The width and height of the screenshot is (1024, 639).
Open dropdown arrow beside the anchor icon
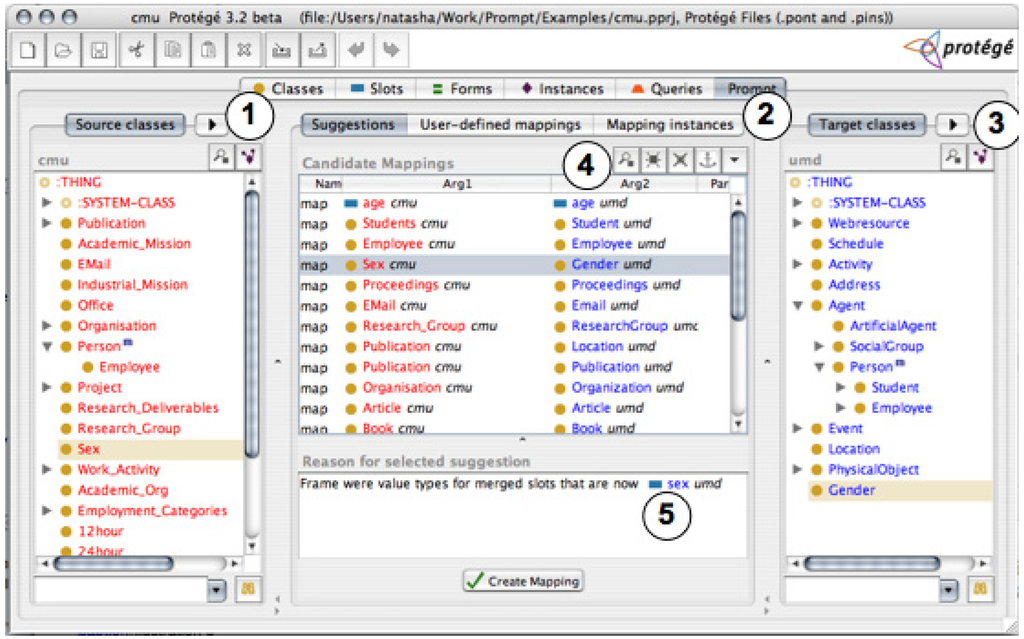point(734,159)
